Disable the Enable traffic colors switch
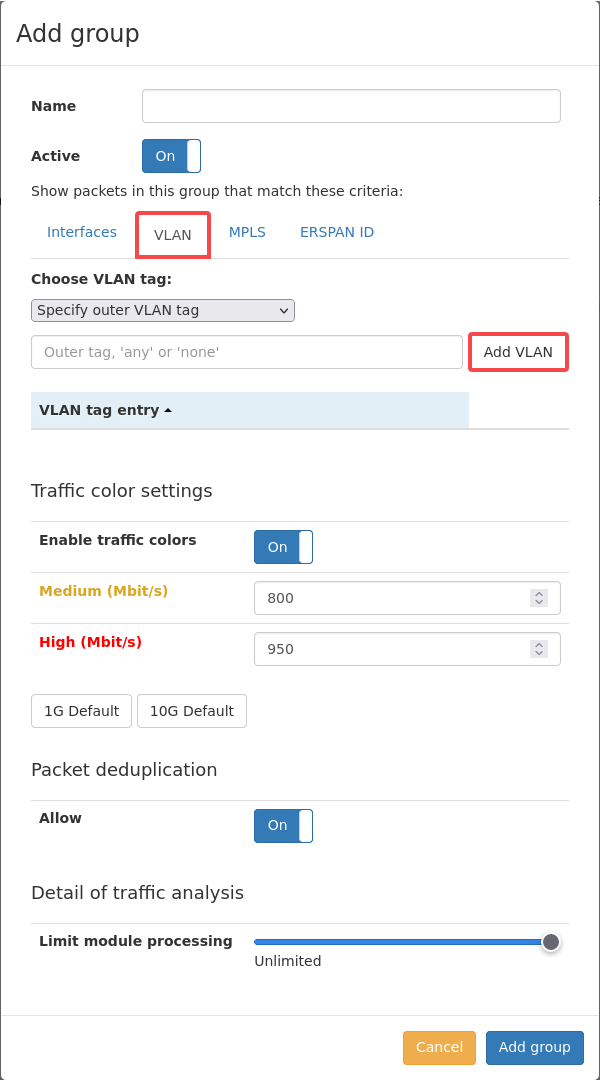 tap(283, 547)
